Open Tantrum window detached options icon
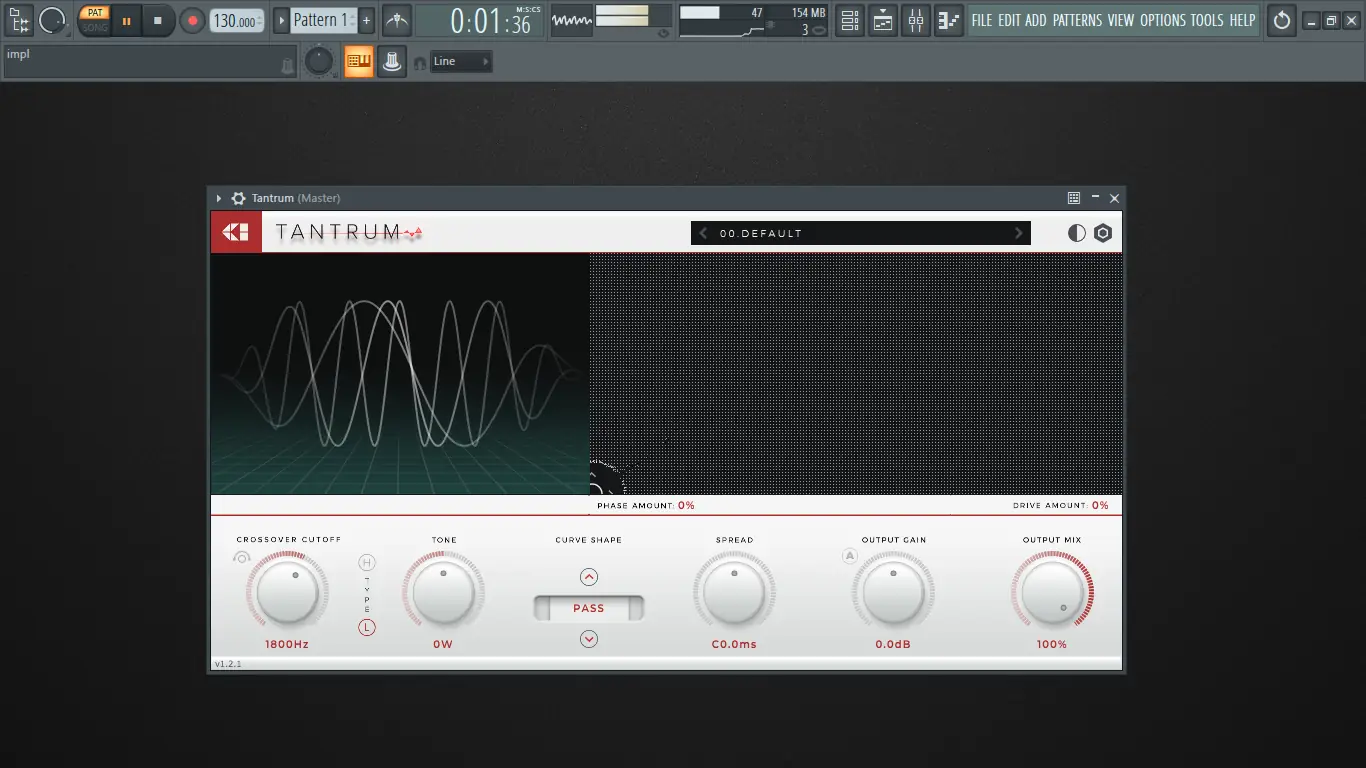1366x768 pixels. [x=1073, y=198]
